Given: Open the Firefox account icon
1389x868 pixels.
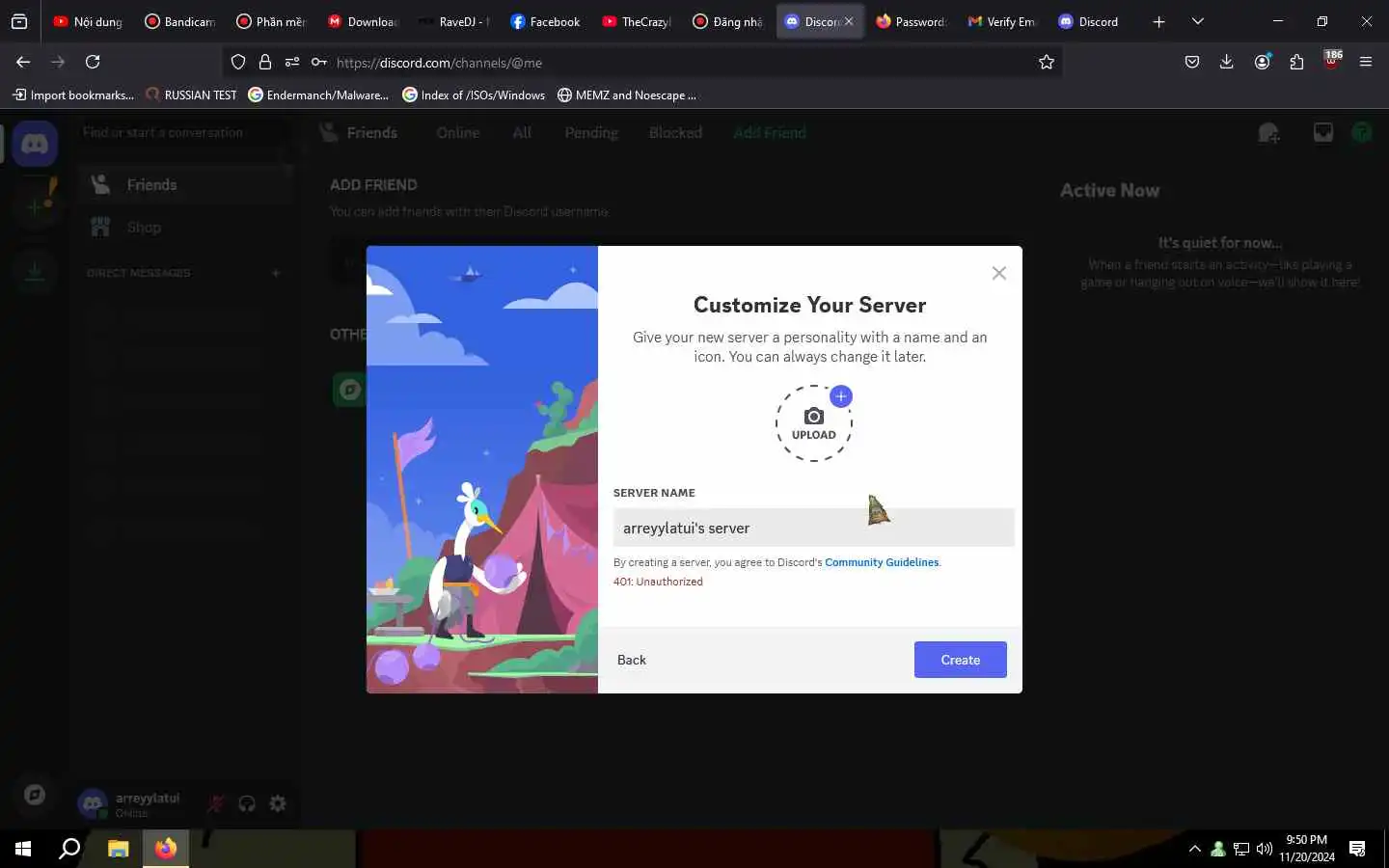Looking at the screenshot, I should point(1262,62).
